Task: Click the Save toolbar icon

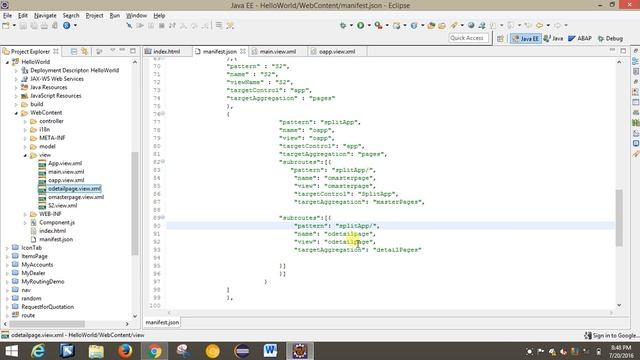Action: 23,25
